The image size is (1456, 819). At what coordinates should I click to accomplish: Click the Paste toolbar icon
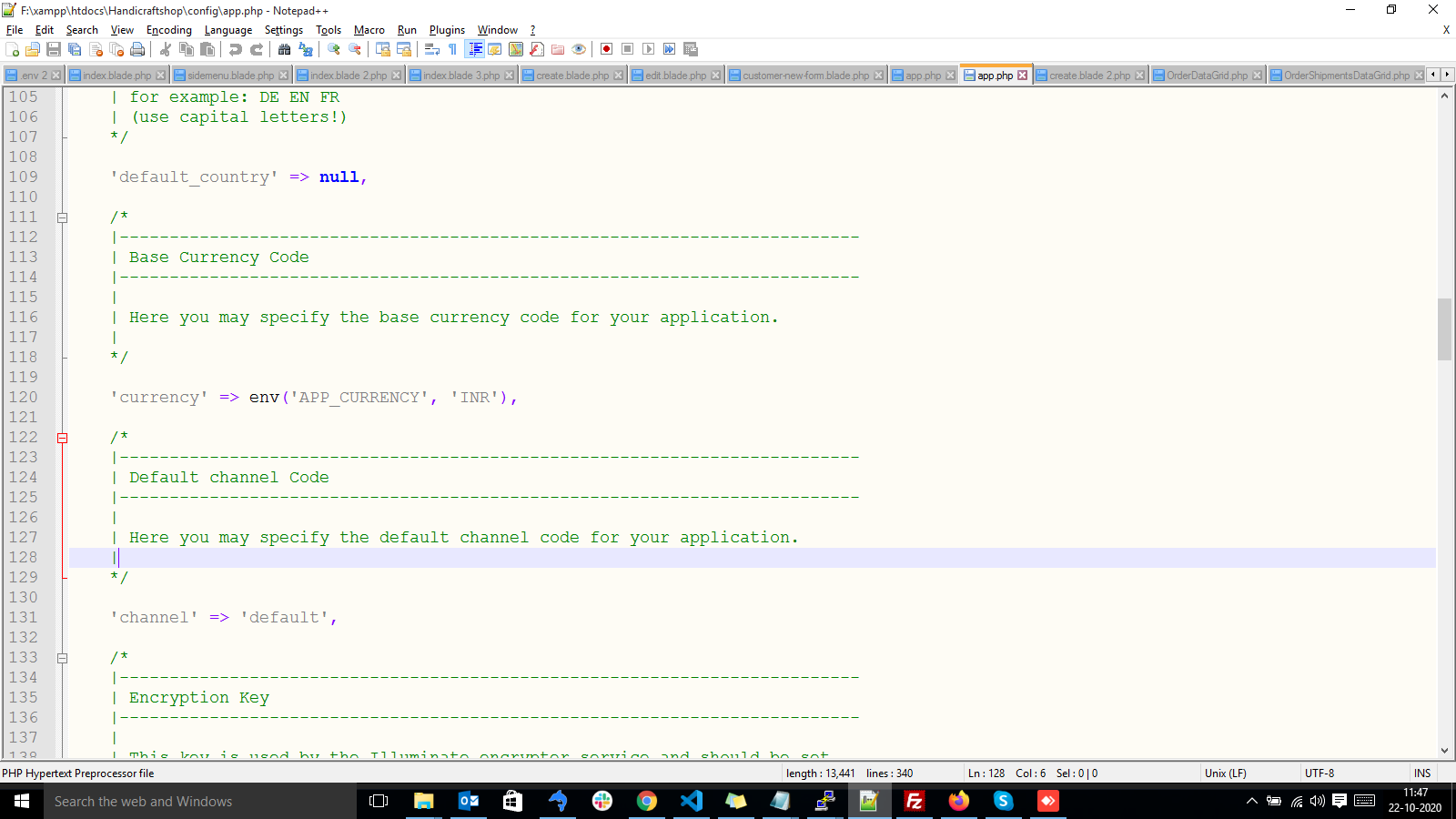(207, 49)
